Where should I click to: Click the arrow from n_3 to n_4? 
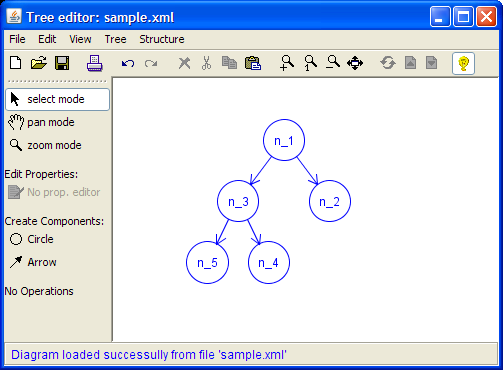pyautogui.click(x=254, y=232)
